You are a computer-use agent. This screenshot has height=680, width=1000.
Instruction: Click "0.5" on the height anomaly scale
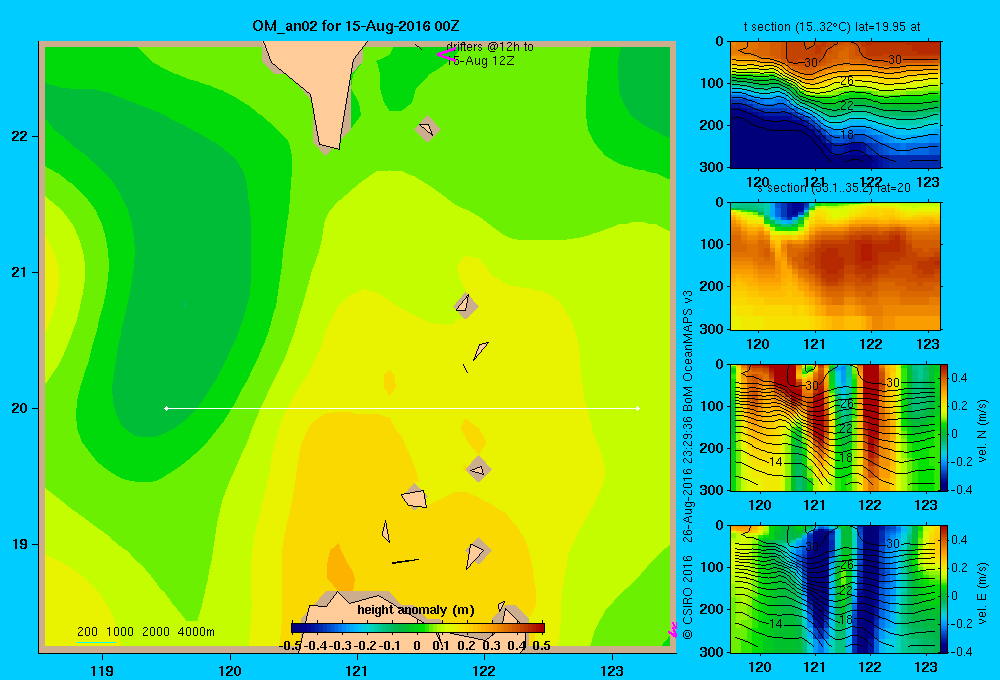541,646
